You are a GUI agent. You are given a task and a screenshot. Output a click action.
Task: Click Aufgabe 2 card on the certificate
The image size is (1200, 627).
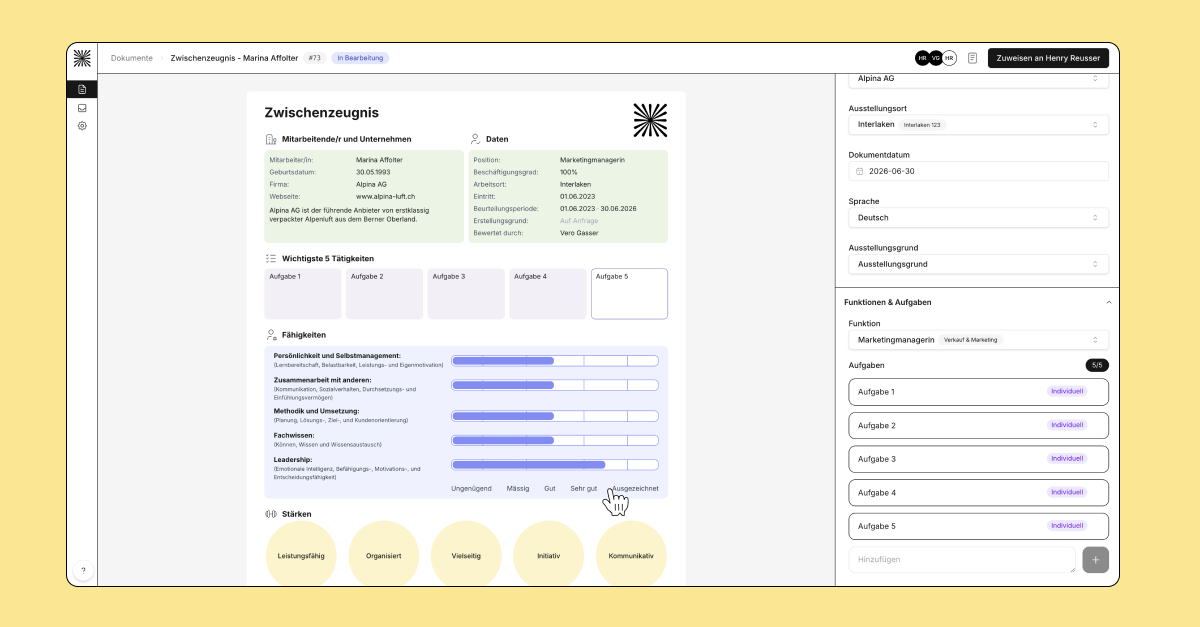[x=384, y=294]
